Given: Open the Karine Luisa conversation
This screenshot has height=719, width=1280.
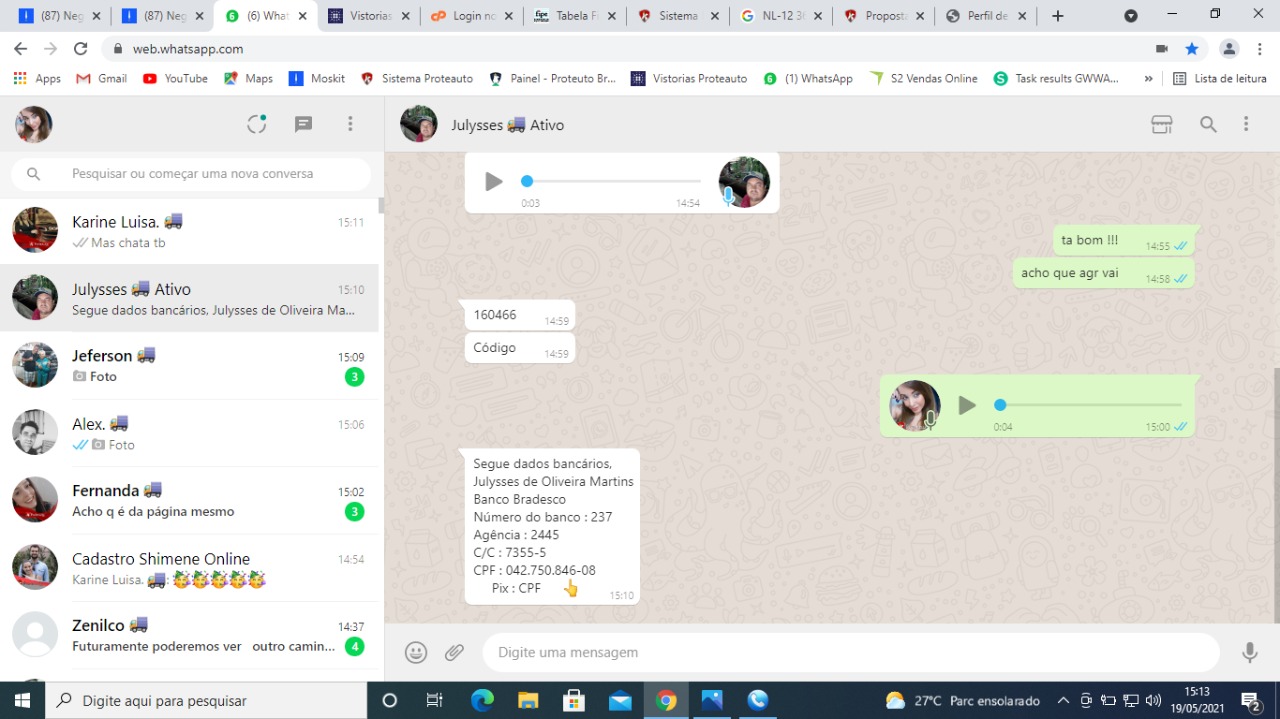Looking at the screenshot, I should 190,231.
